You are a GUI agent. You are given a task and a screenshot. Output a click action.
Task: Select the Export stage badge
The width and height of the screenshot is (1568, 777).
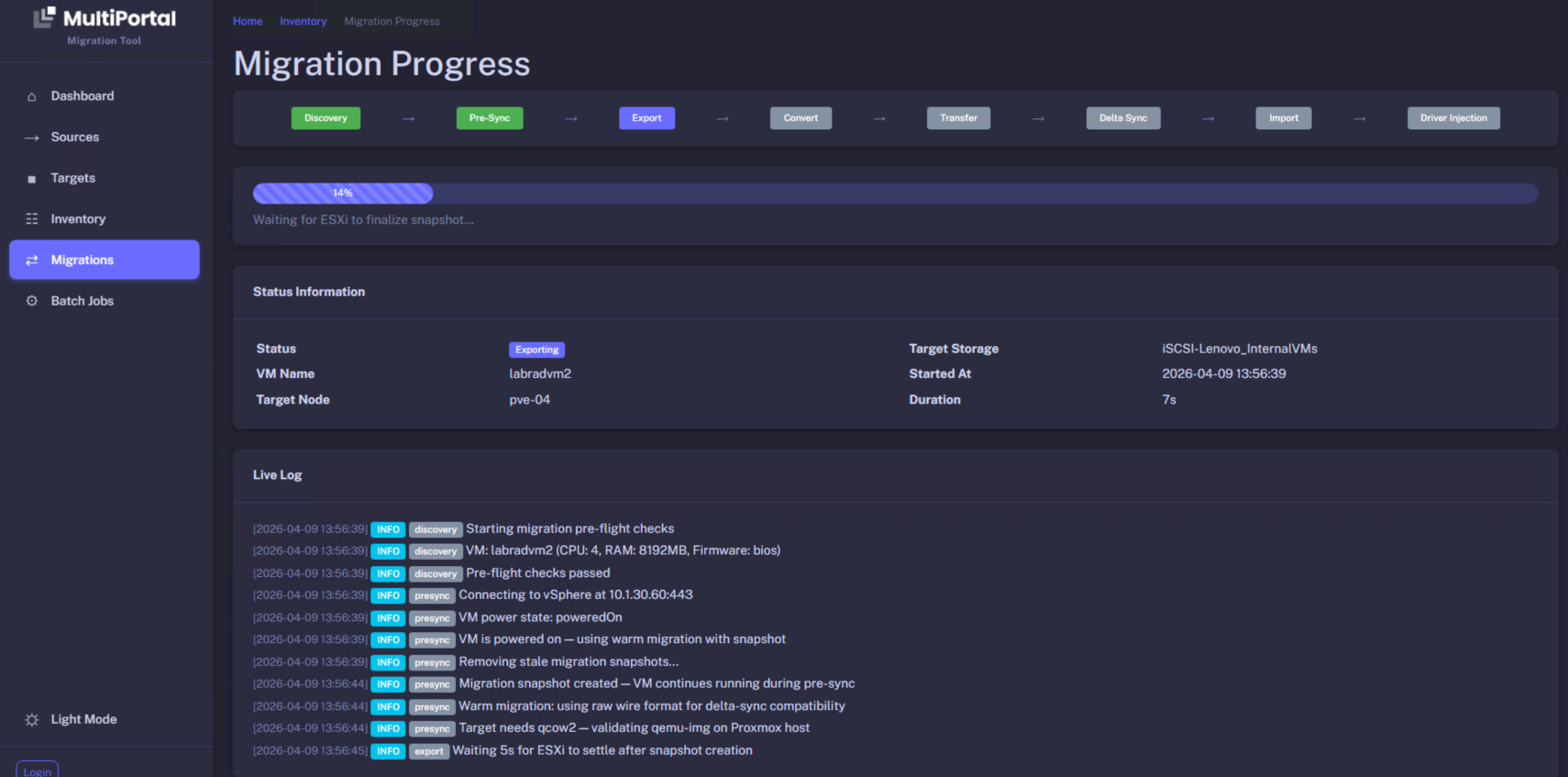pyautogui.click(x=646, y=118)
